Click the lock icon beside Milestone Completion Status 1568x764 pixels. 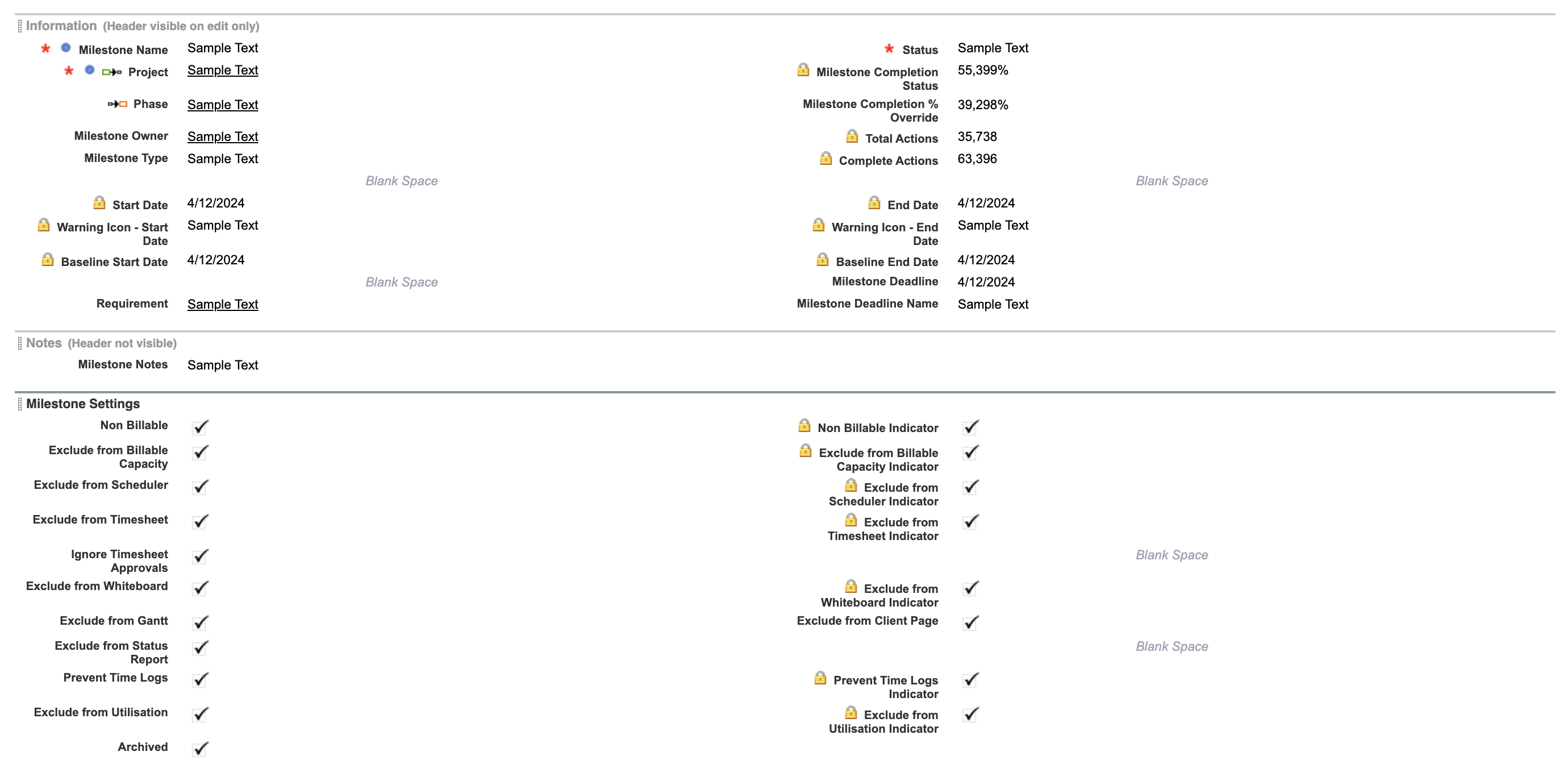pos(803,70)
